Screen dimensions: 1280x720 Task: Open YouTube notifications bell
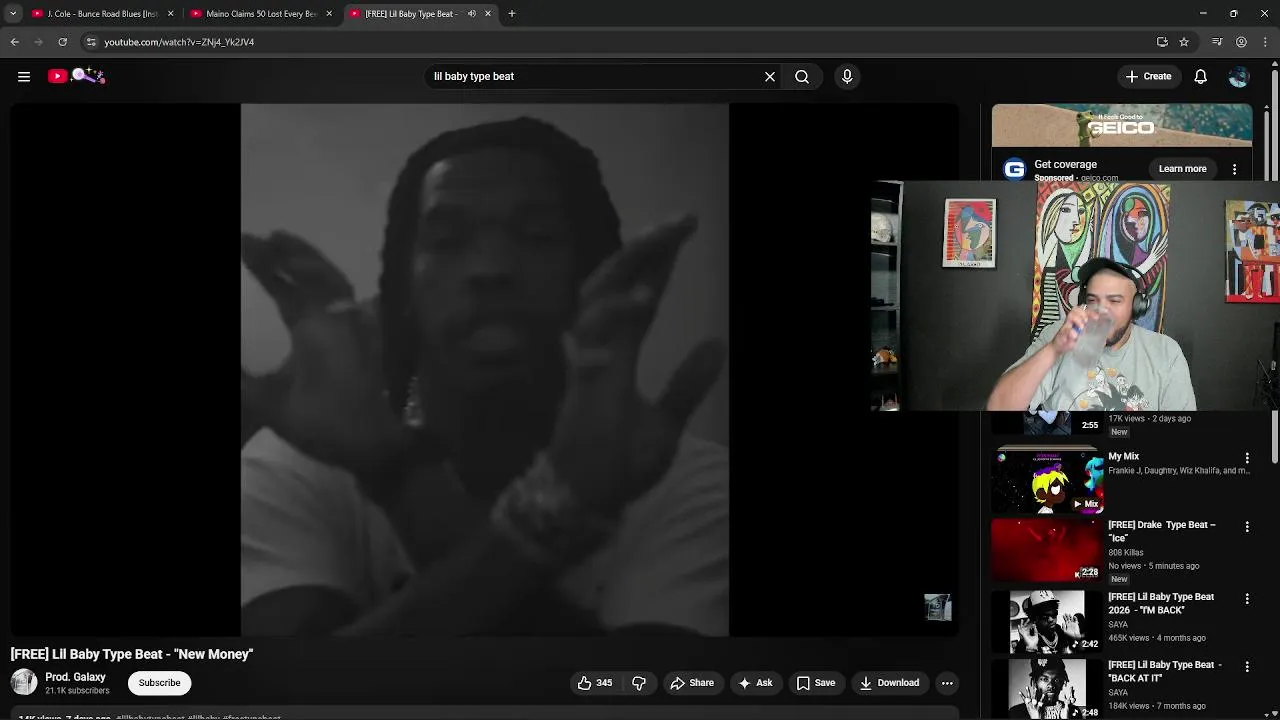coord(1201,76)
